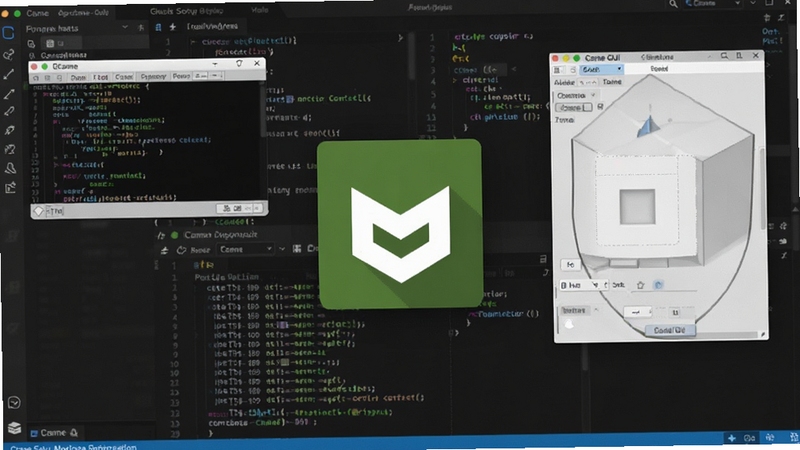Open the Came dropdown in the lower panel toolbar
The image size is (800, 450).
(x=246, y=249)
